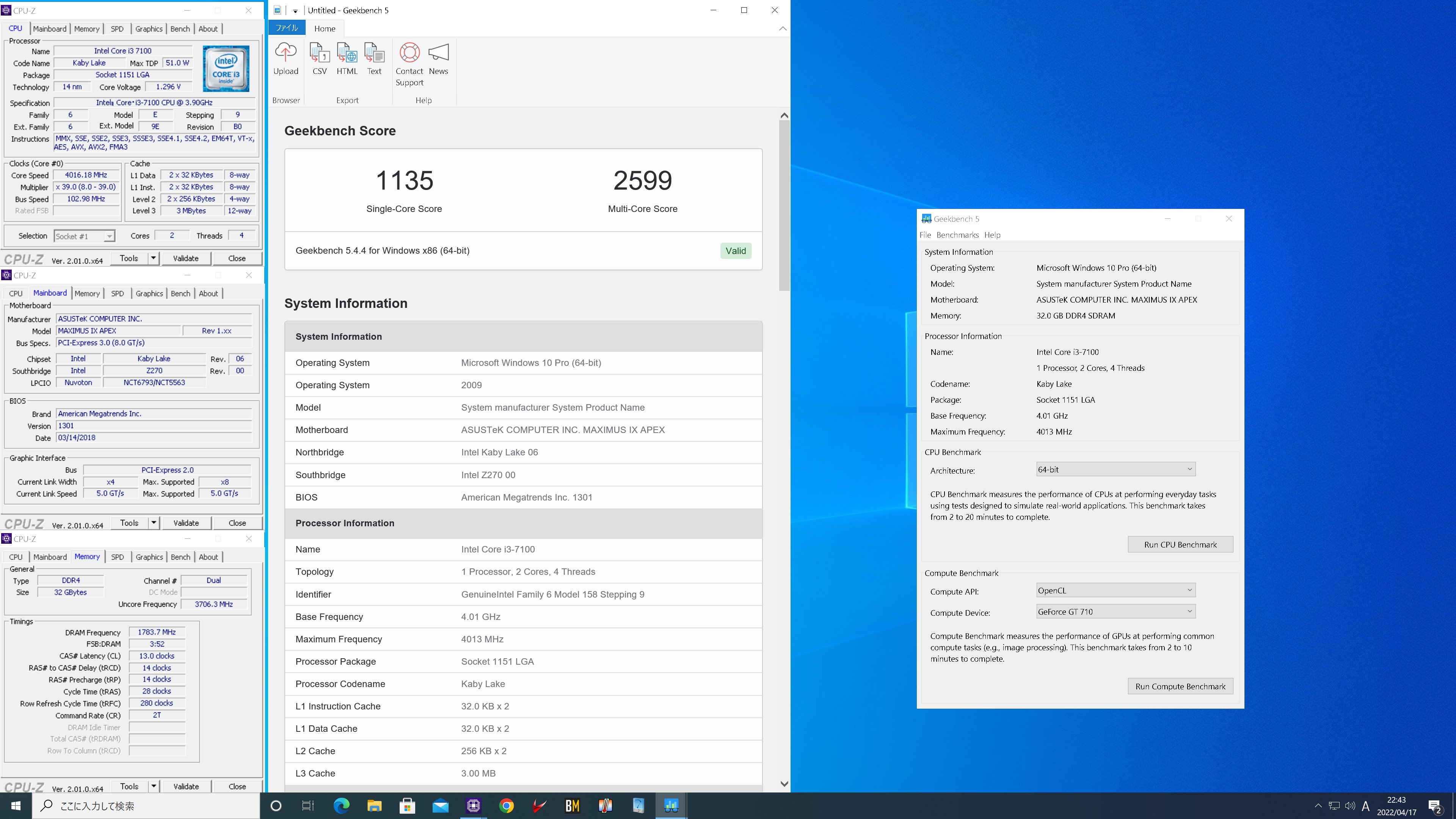Open Contact Support in the ribbon

pos(409,64)
